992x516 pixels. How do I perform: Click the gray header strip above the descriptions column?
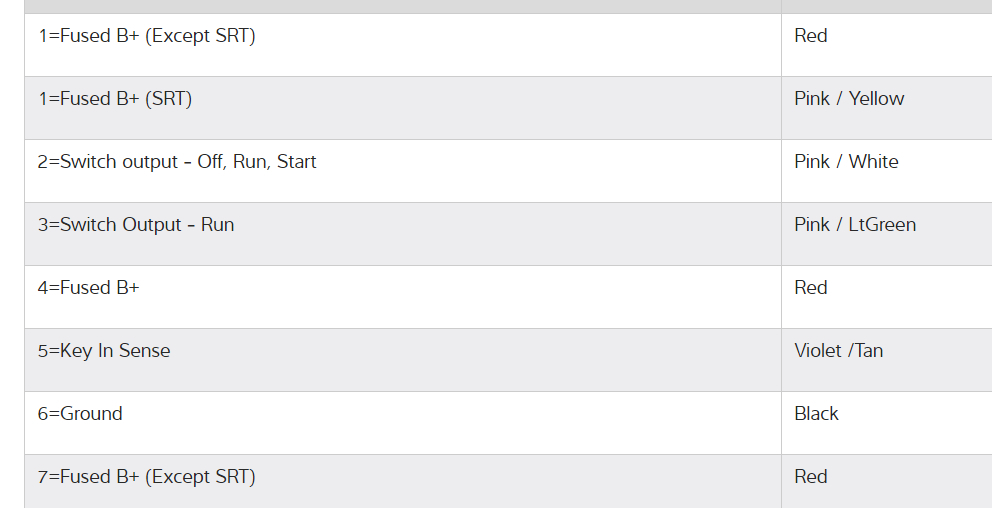(400, 6)
